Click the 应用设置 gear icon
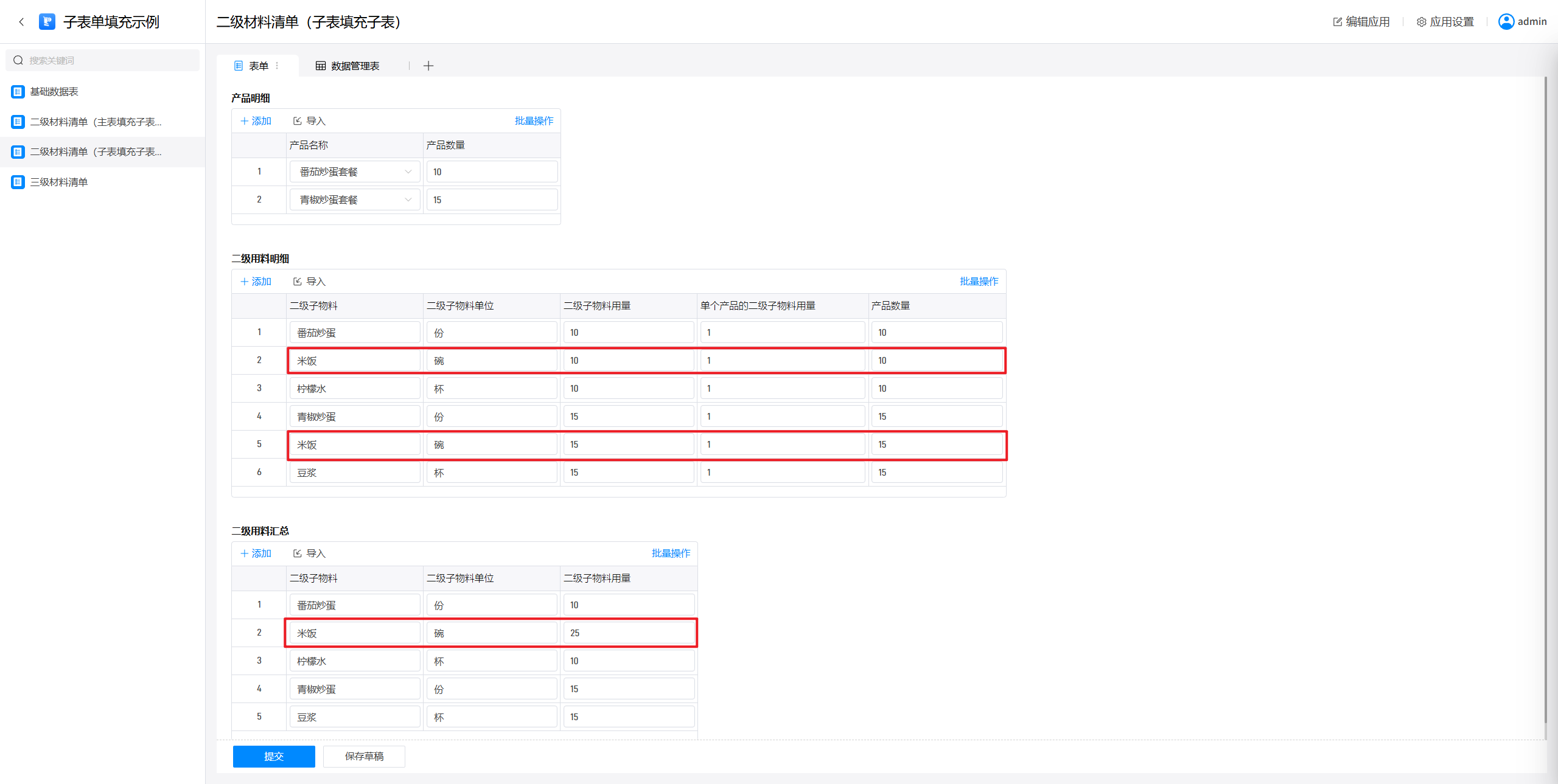 (1421, 22)
